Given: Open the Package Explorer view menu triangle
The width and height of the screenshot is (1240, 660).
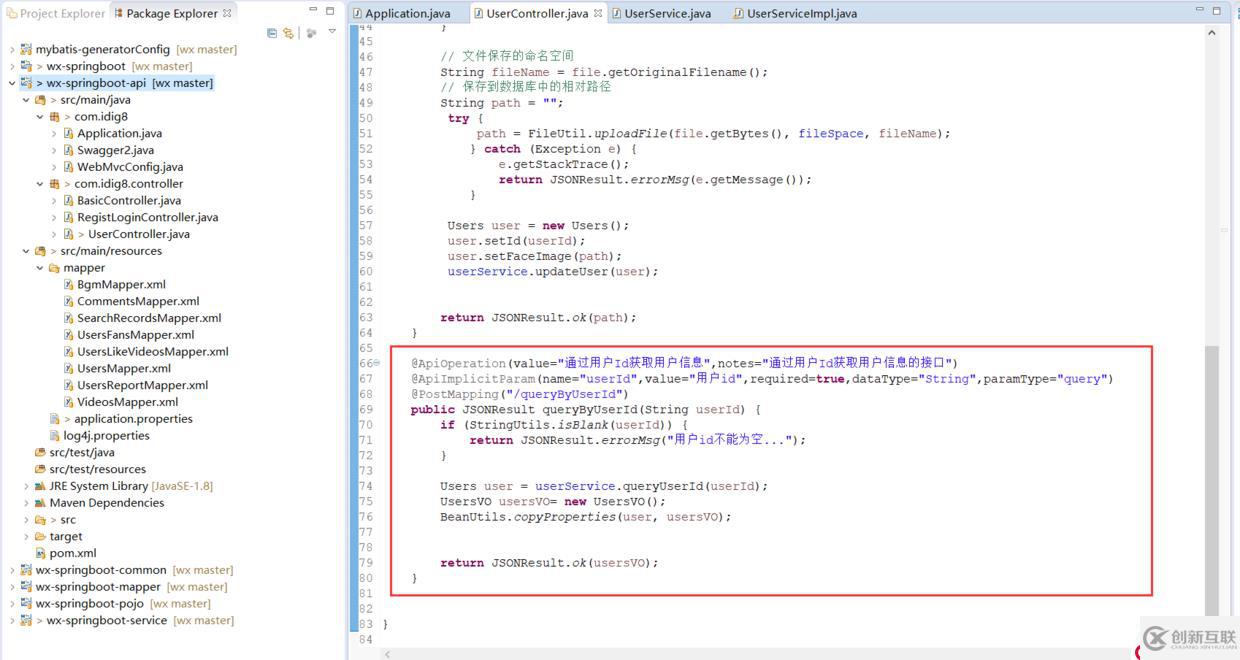Looking at the screenshot, I should (332, 32).
